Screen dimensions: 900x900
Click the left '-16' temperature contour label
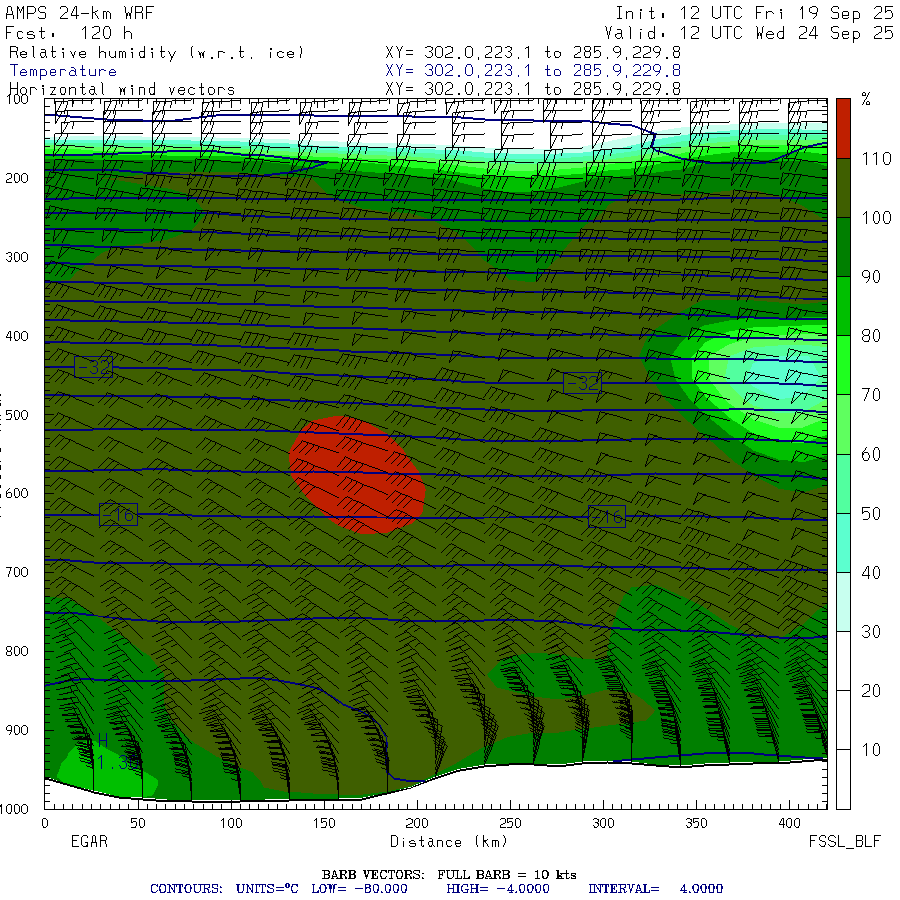tap(118, 514)
